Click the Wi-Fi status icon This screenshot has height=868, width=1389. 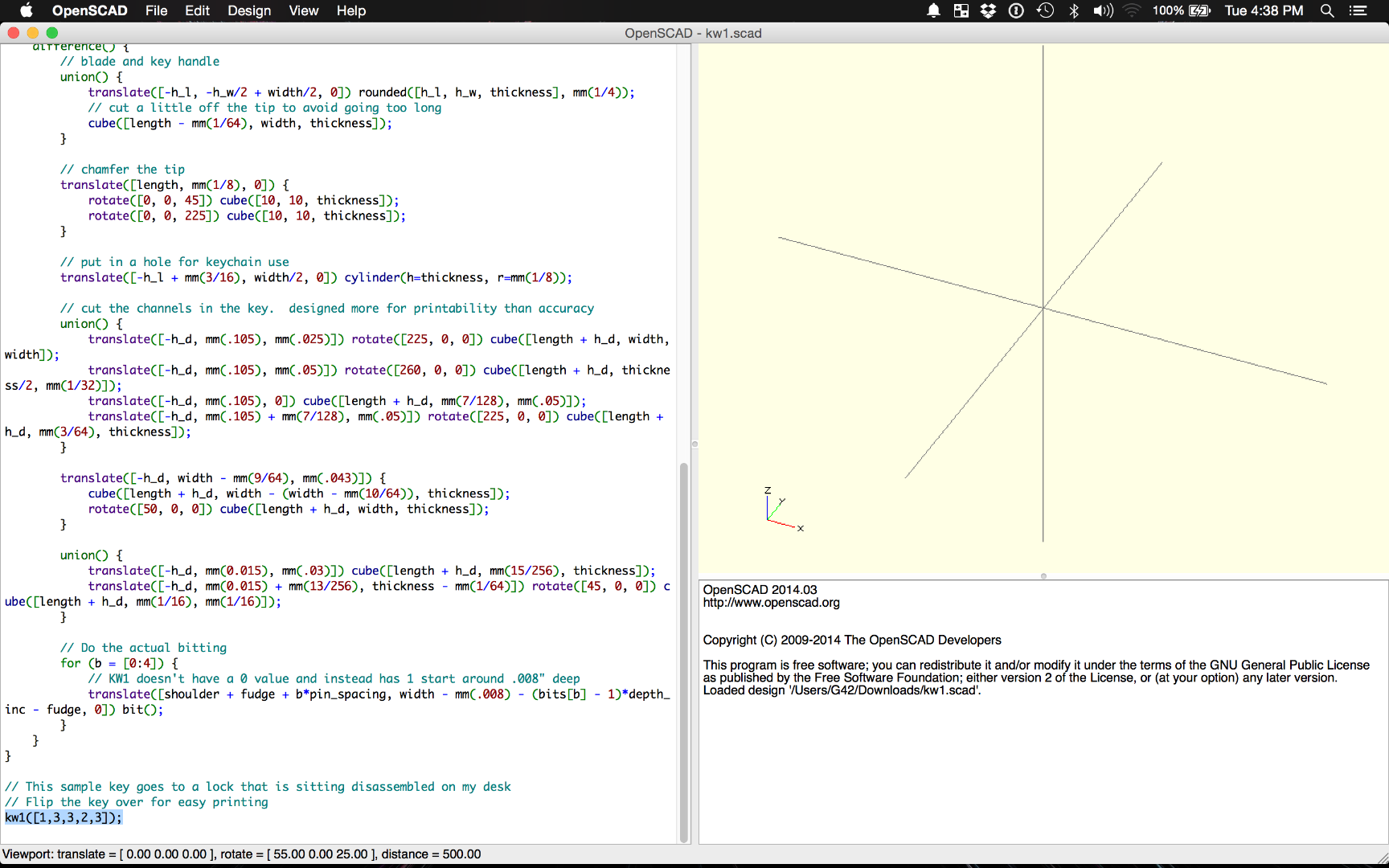[x=1132, y=10]
